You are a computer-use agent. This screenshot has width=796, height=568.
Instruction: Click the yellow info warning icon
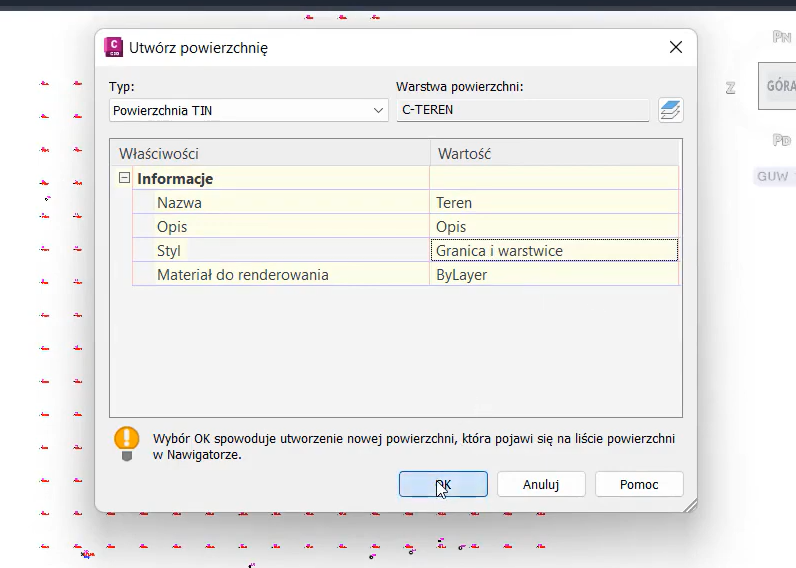coord(127,441)
